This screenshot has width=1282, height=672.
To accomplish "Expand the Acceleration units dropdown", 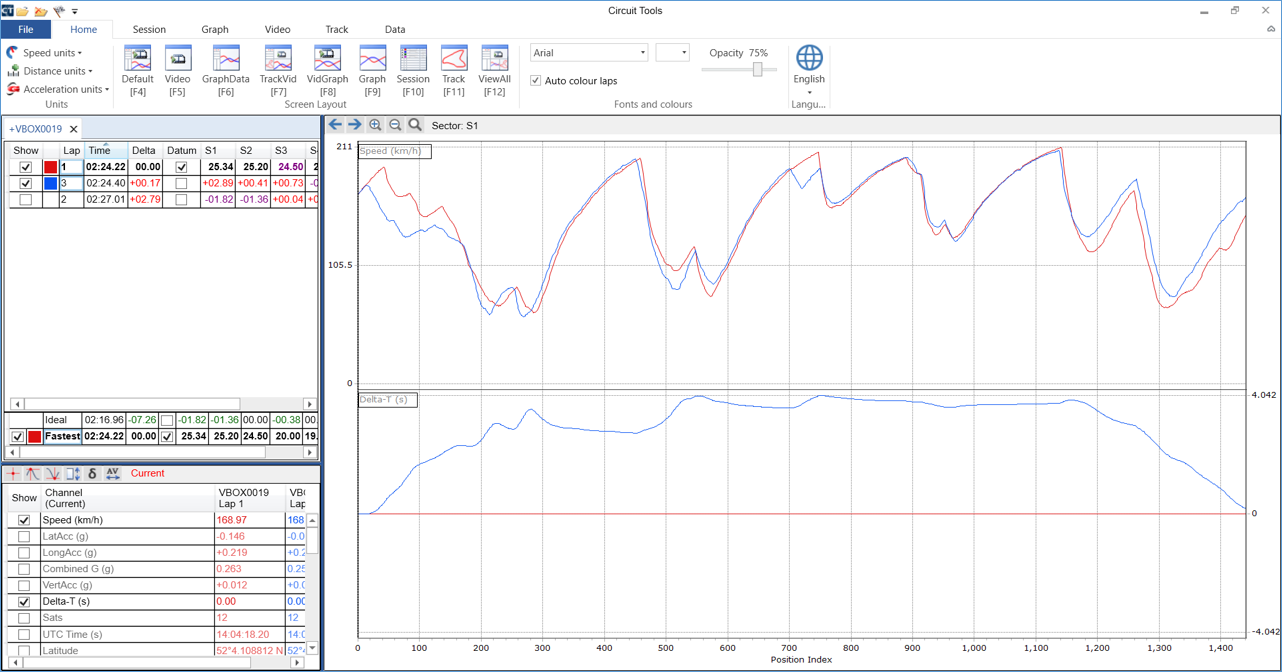I will click(x=57, y=89).
